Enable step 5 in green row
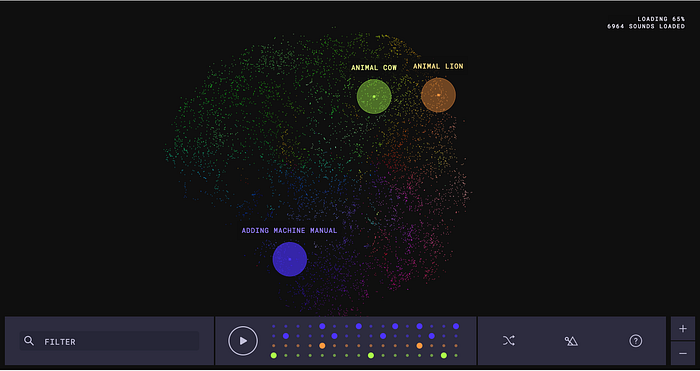Image resolution: width=700 pixels, height=371 pixels. 322,355
